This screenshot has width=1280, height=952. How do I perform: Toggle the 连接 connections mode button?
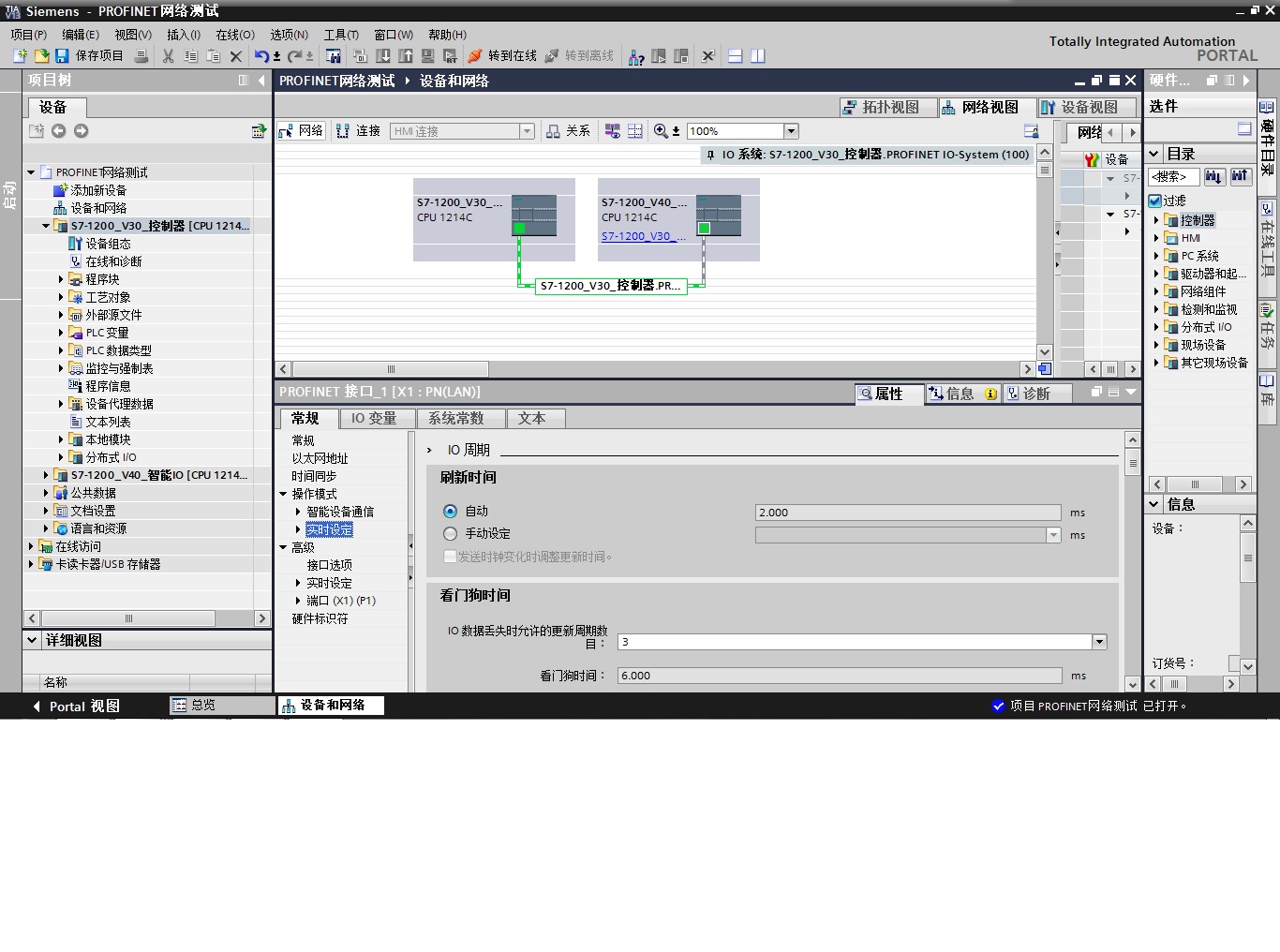click(x=359, y=131)
